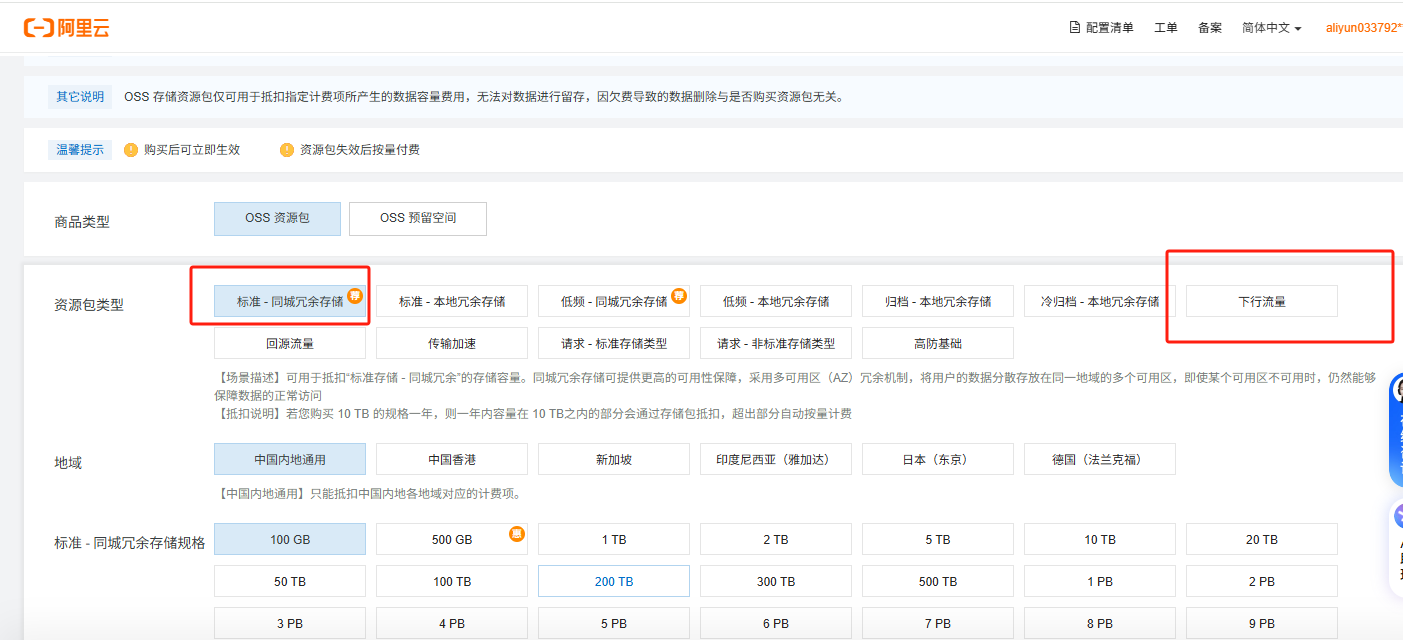Select the 回源流量 resource pack type
The height and width of the screenshot is (640, 1403).
click(x=290, y=343)
